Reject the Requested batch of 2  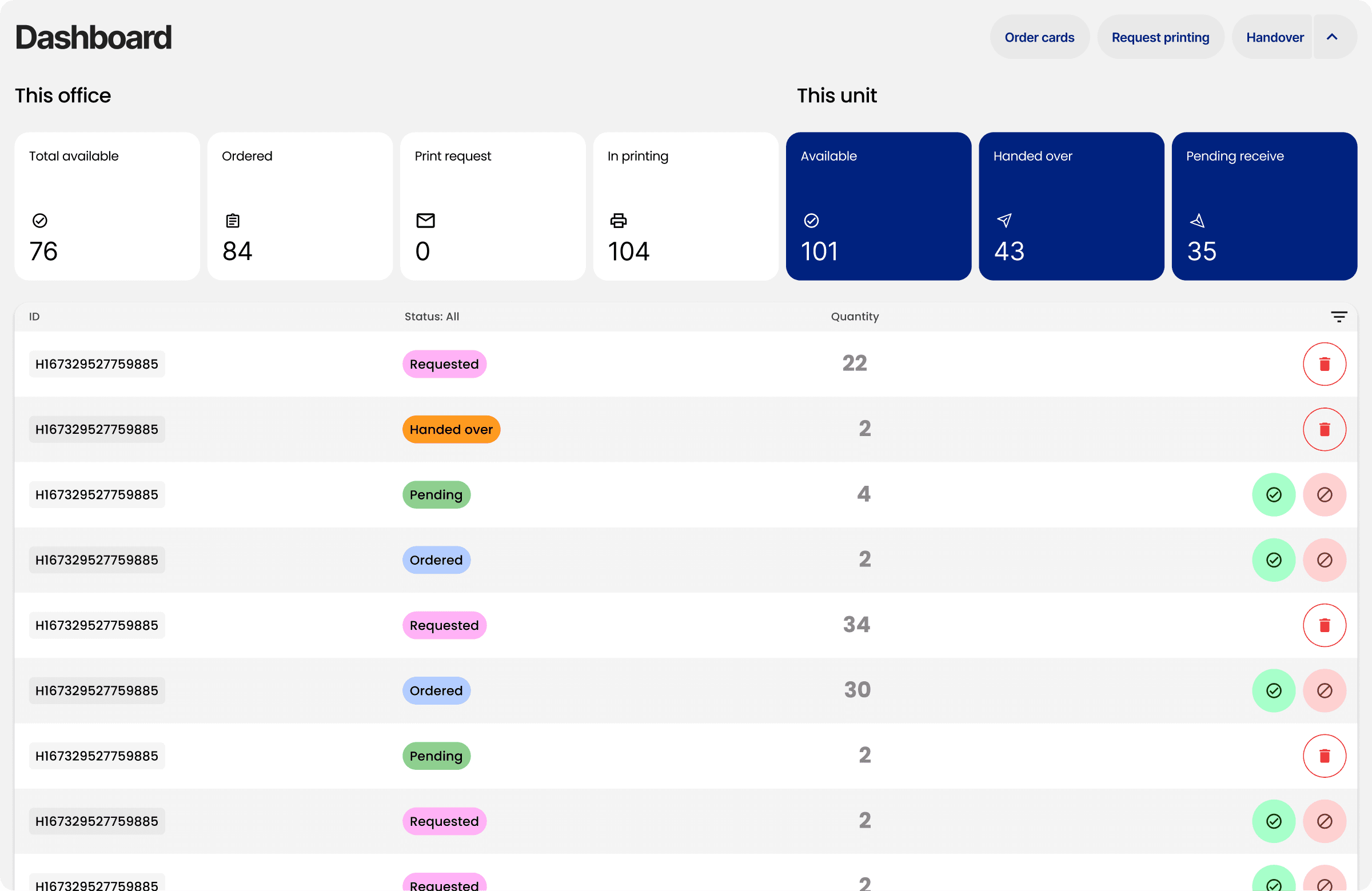coord(1324,821)
